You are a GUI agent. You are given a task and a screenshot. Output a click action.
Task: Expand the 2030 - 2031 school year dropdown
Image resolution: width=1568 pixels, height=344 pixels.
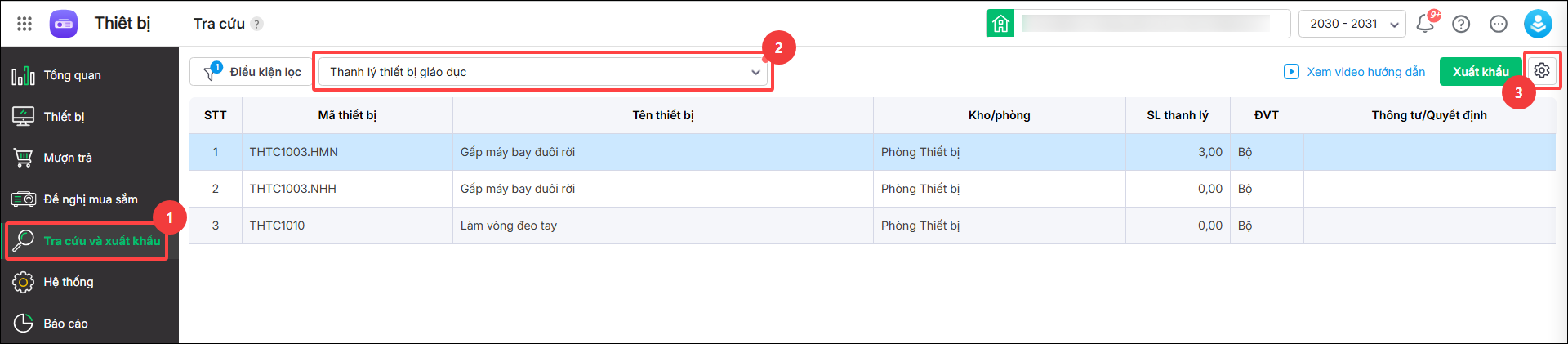click(1352, 24)
